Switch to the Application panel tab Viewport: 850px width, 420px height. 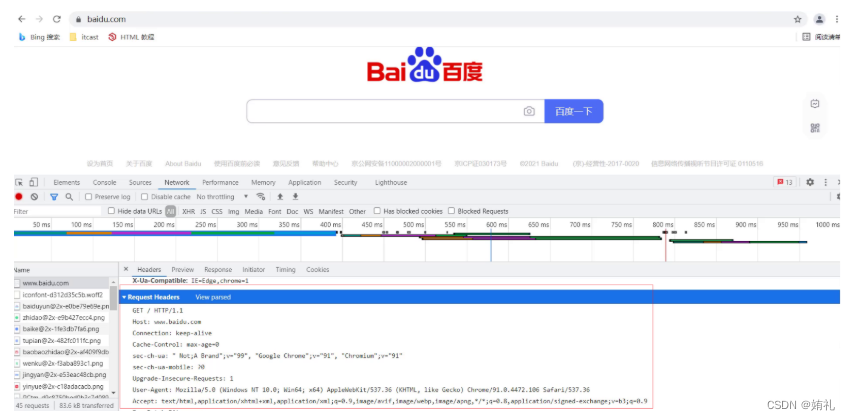(x=305, y=183)
